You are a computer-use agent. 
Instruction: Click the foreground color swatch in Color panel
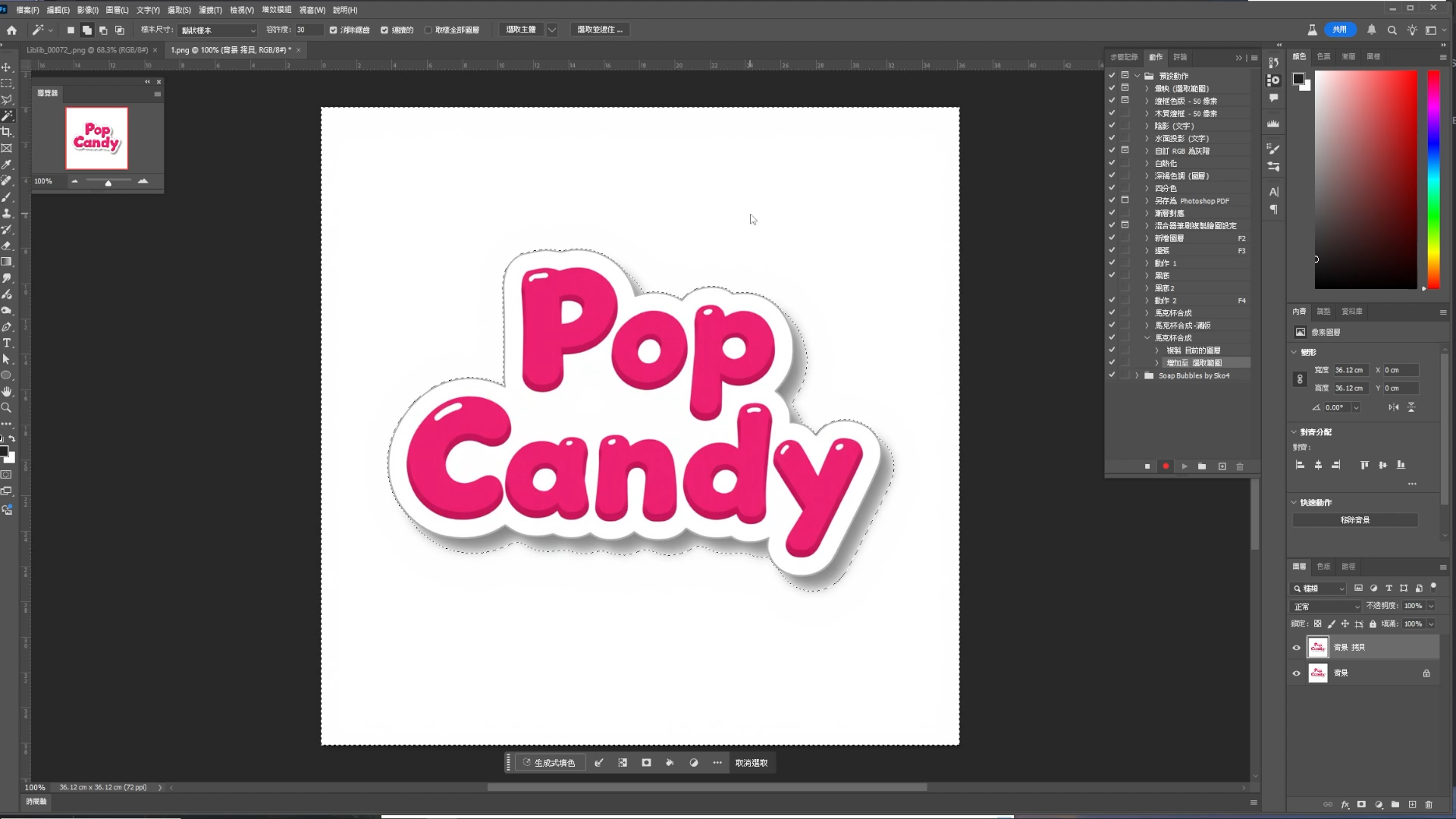pyautogui.click(x=1298, y=79)
